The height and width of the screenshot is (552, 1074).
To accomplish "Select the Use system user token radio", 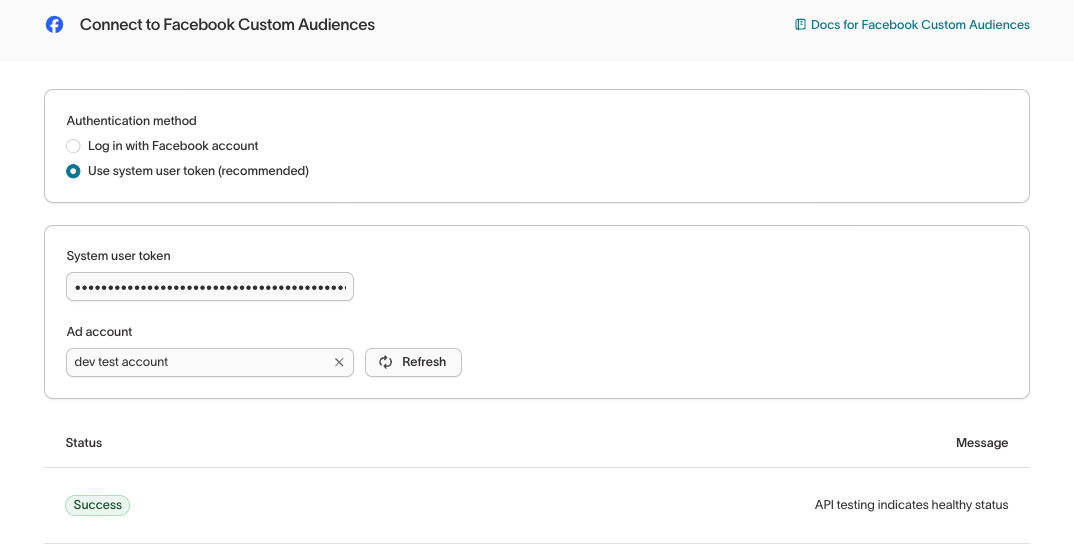I will point(73,171).
